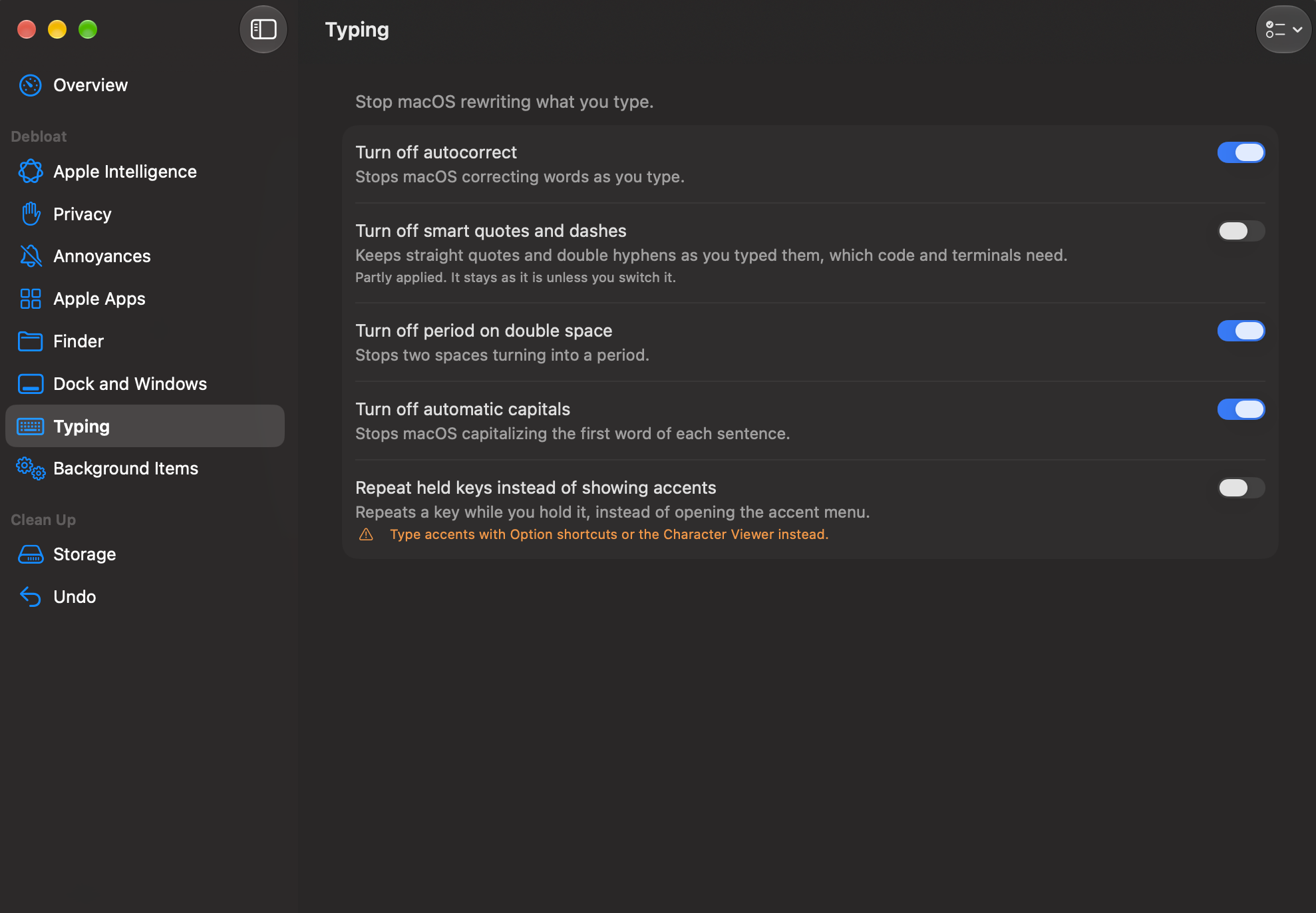
Task: Toggle the sidebar visibility button
Action: coord(263,29)
